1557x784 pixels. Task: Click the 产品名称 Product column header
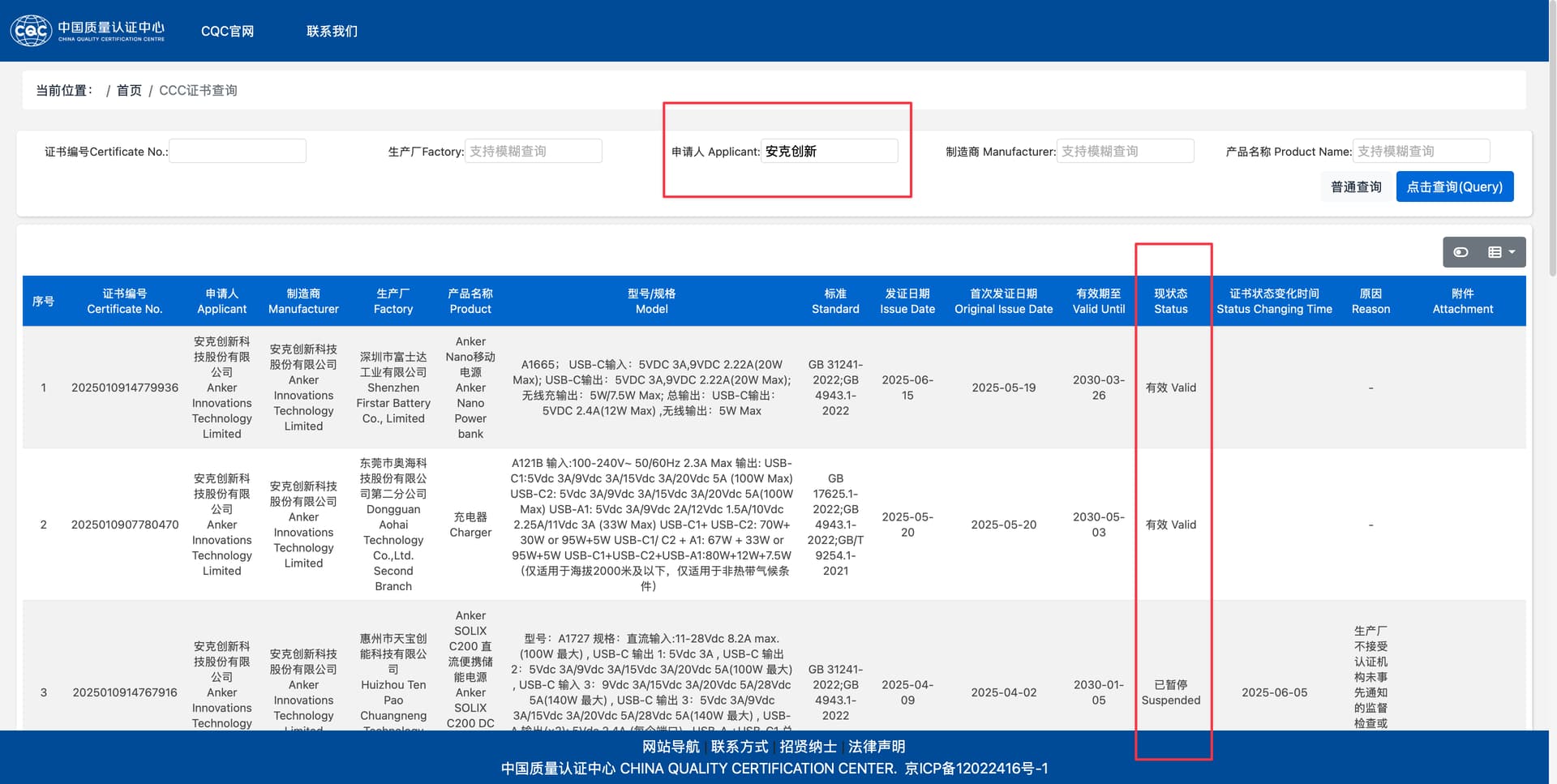[x=470, y=301]
